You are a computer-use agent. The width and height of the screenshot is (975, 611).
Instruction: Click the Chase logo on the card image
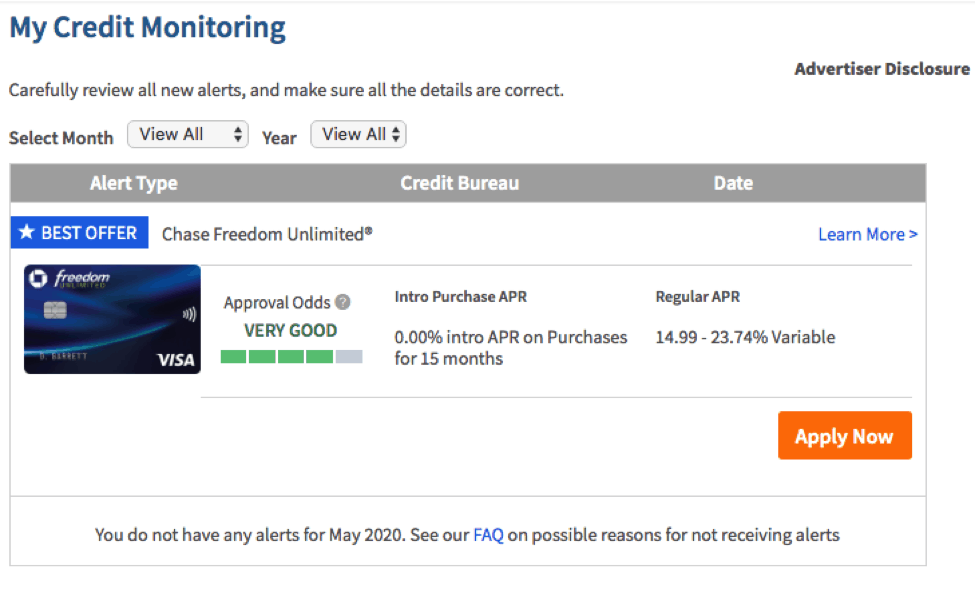tap(38, 279)
